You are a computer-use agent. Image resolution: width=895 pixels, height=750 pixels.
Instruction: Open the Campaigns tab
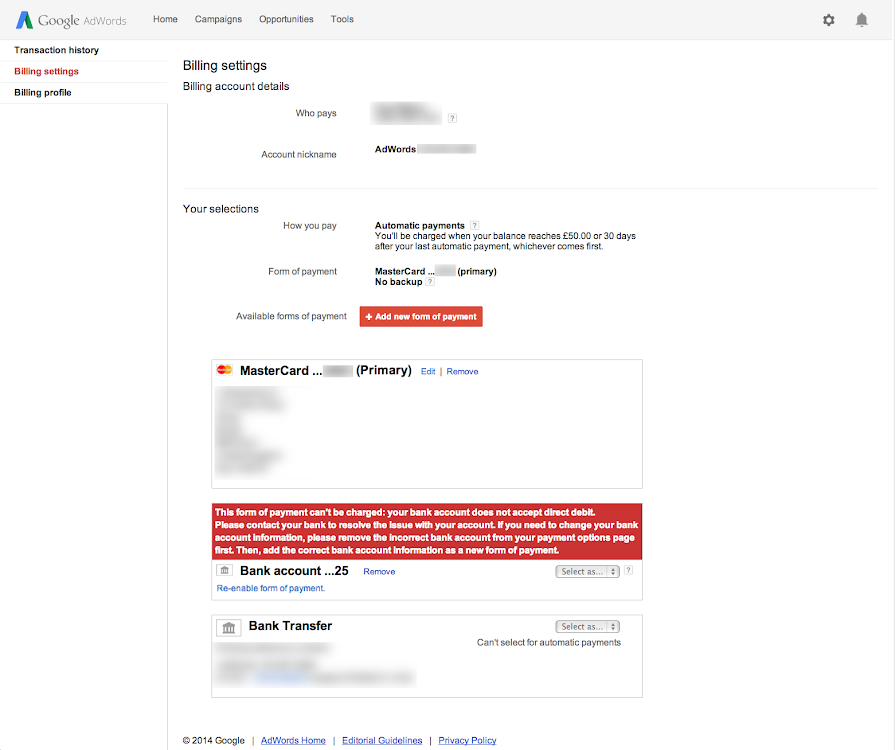218,19
